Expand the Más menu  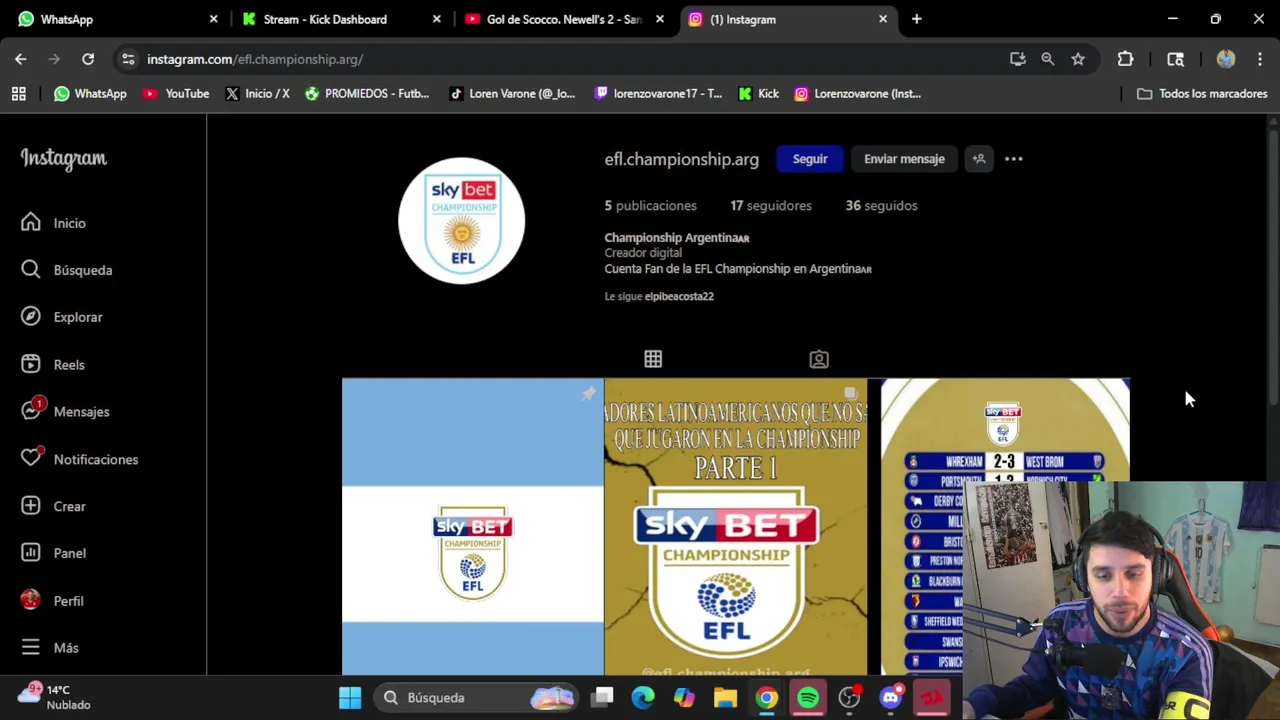pos(50,648)
